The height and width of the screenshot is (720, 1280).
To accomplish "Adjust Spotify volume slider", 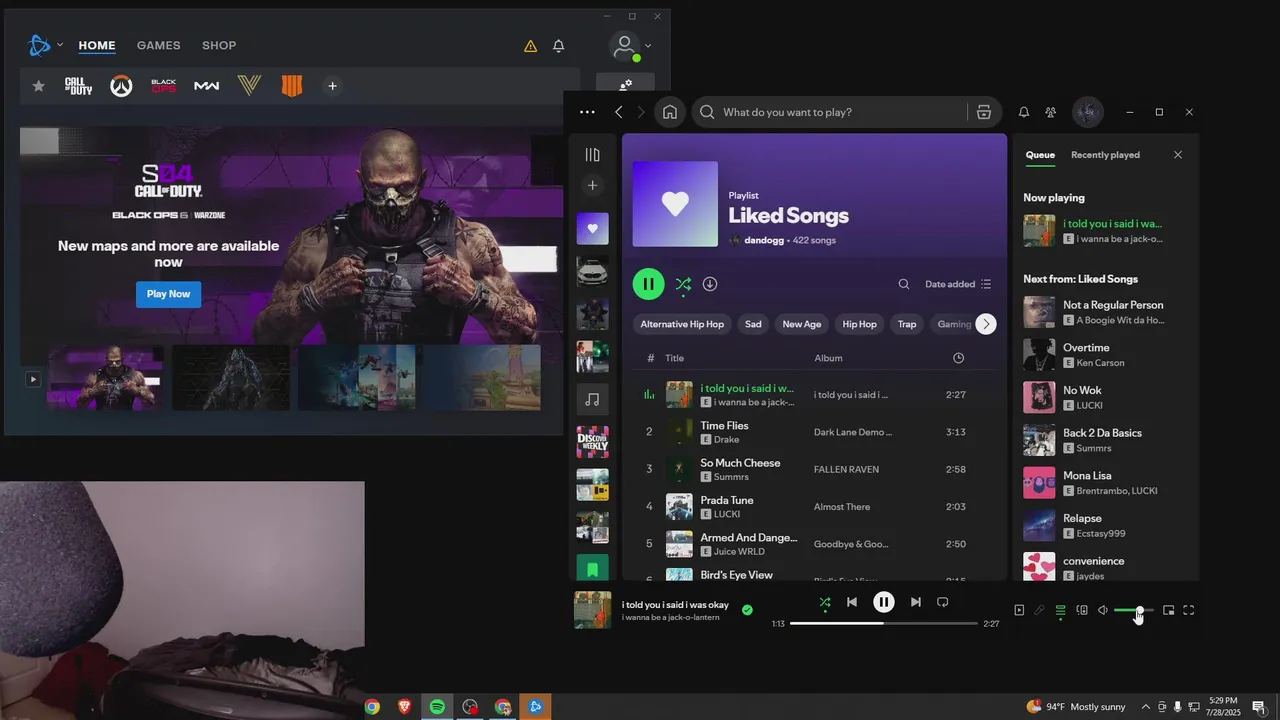I will pyautogui.click(x=1134, y=610).
